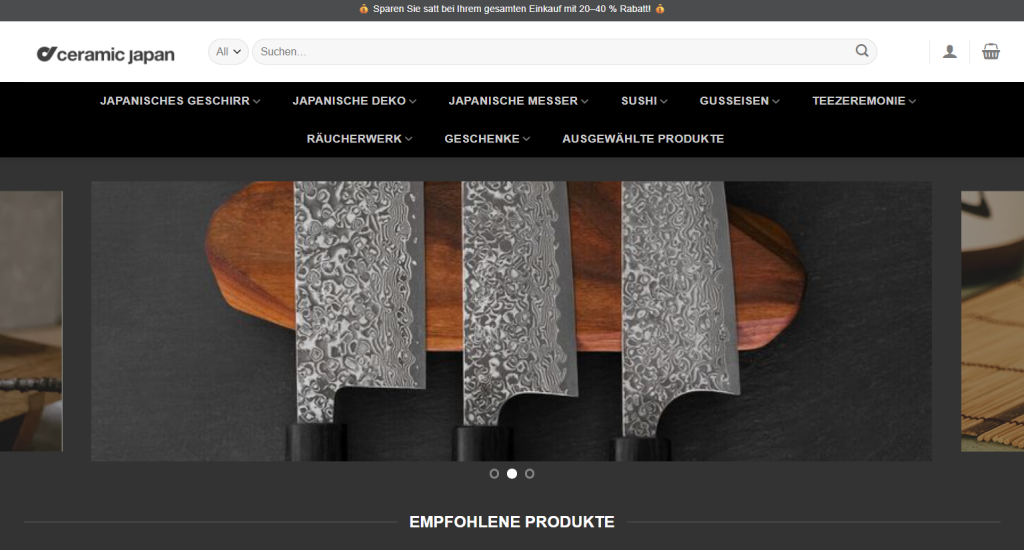This screenshot has width=1024, height=550.
Task: Select the third slider dot
Action: (x=530, y=474)
